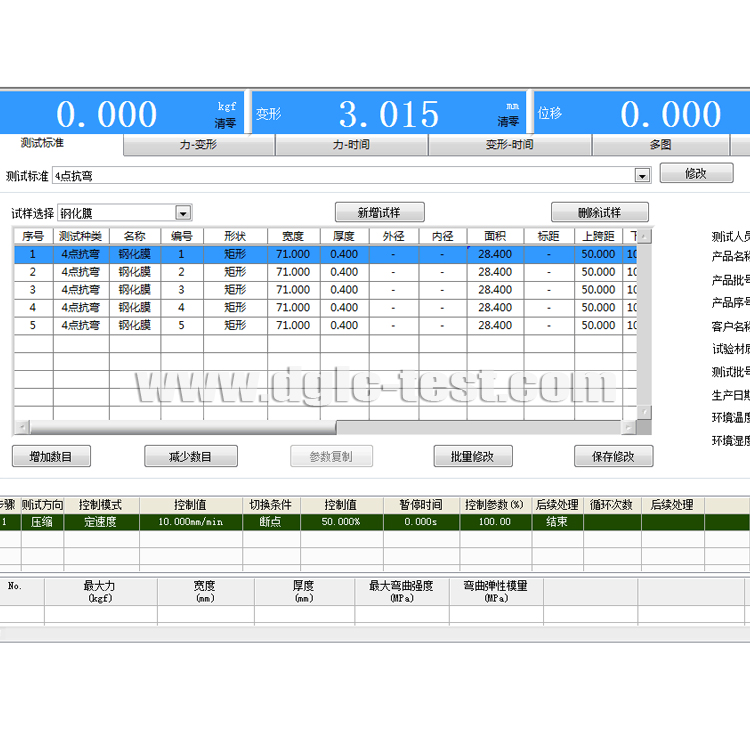
Task: Zero the 变形 deformation reading with 清零
Action: [x=508, y=122]
